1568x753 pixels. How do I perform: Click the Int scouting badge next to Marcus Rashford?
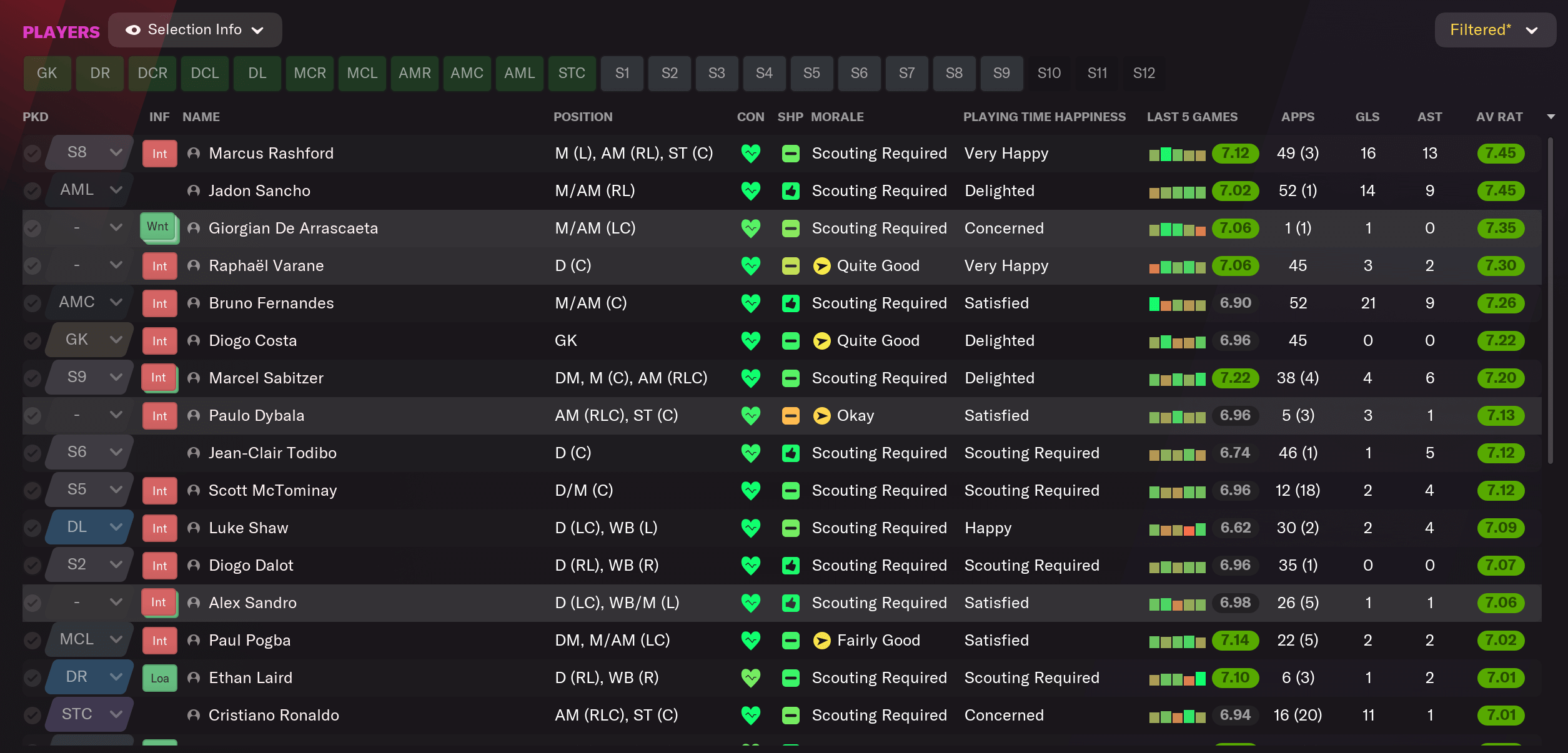[159, 153]
